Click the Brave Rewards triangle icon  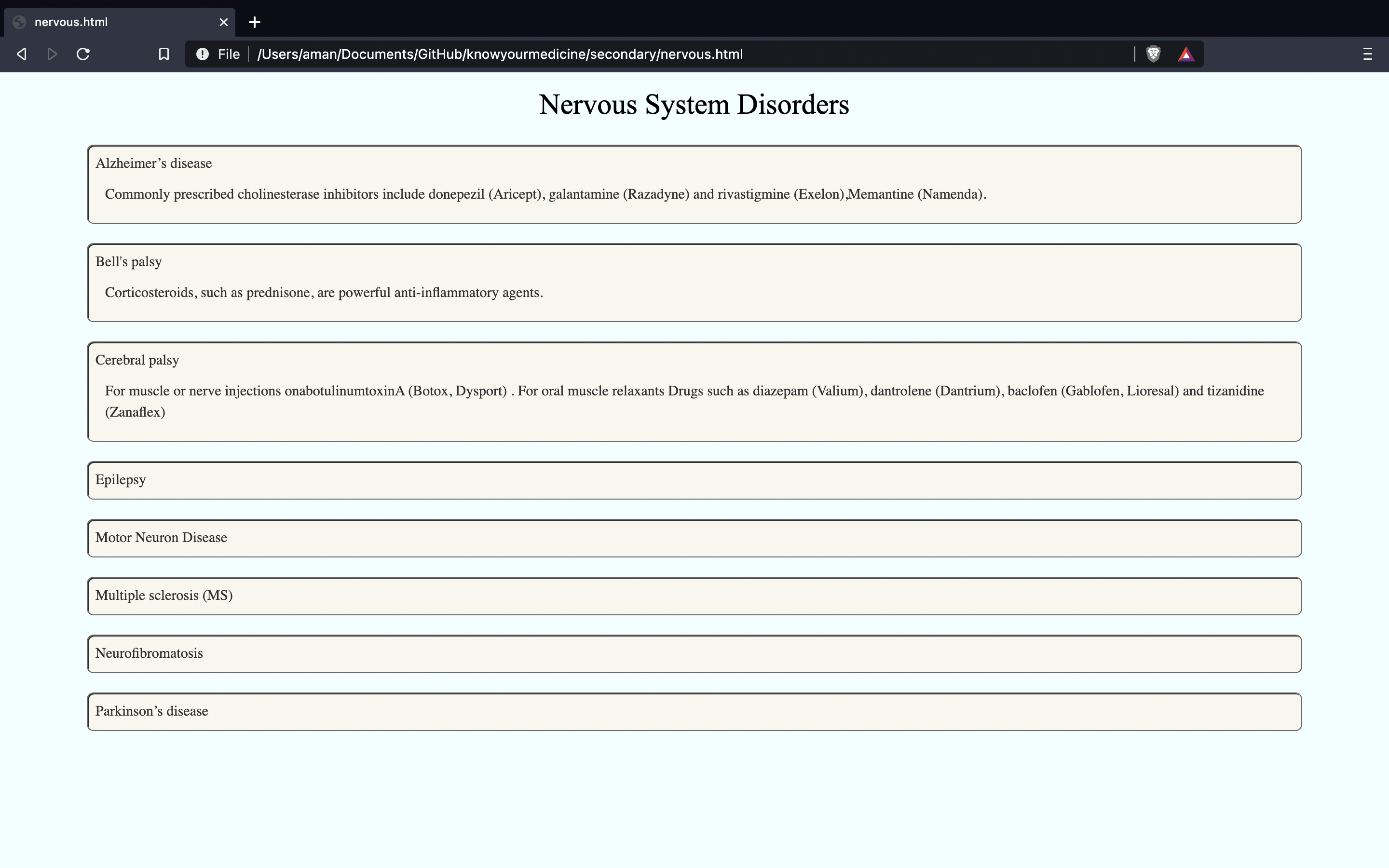click(1186, 54)
